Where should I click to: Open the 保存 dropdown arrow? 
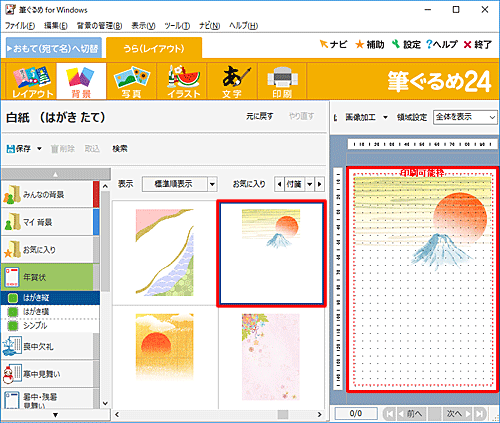(39, 148)
